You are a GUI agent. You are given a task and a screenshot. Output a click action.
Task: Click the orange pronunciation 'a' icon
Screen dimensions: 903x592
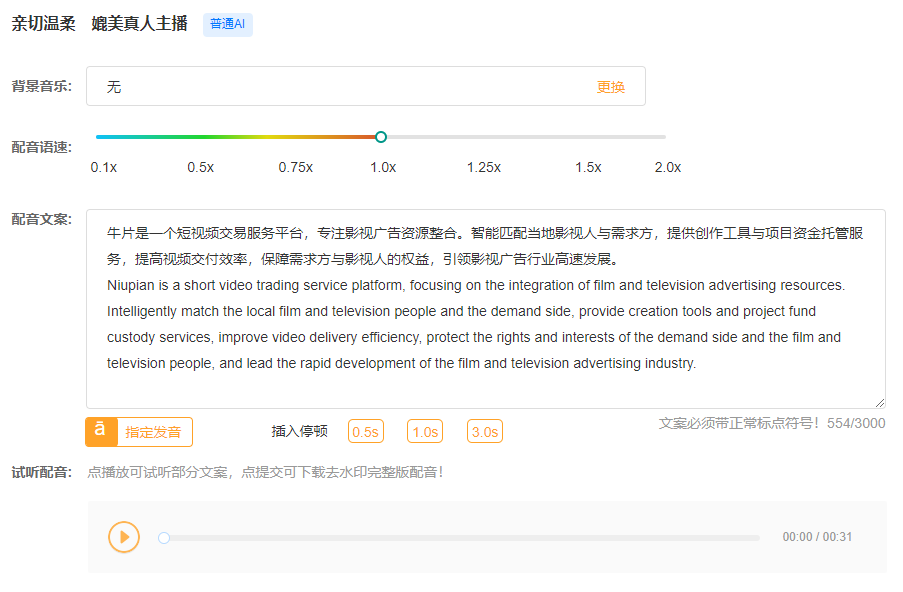100,431
